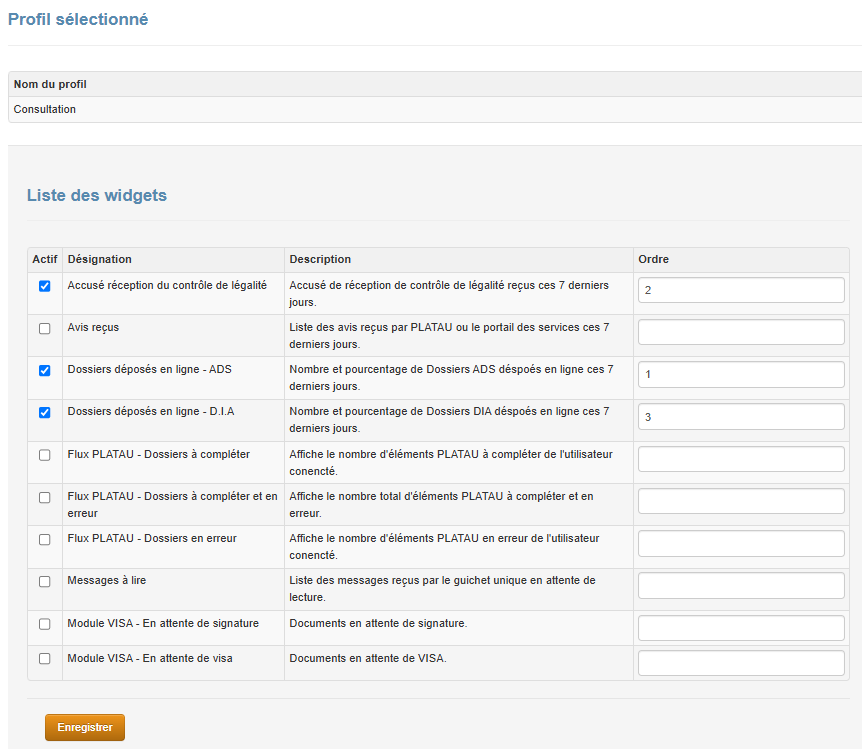The height and width of the screenshot is (749, 862).
Task: Uncheck the Accusé réception du contrôle de légalité checkbox
Action: [x=44, y=286]
